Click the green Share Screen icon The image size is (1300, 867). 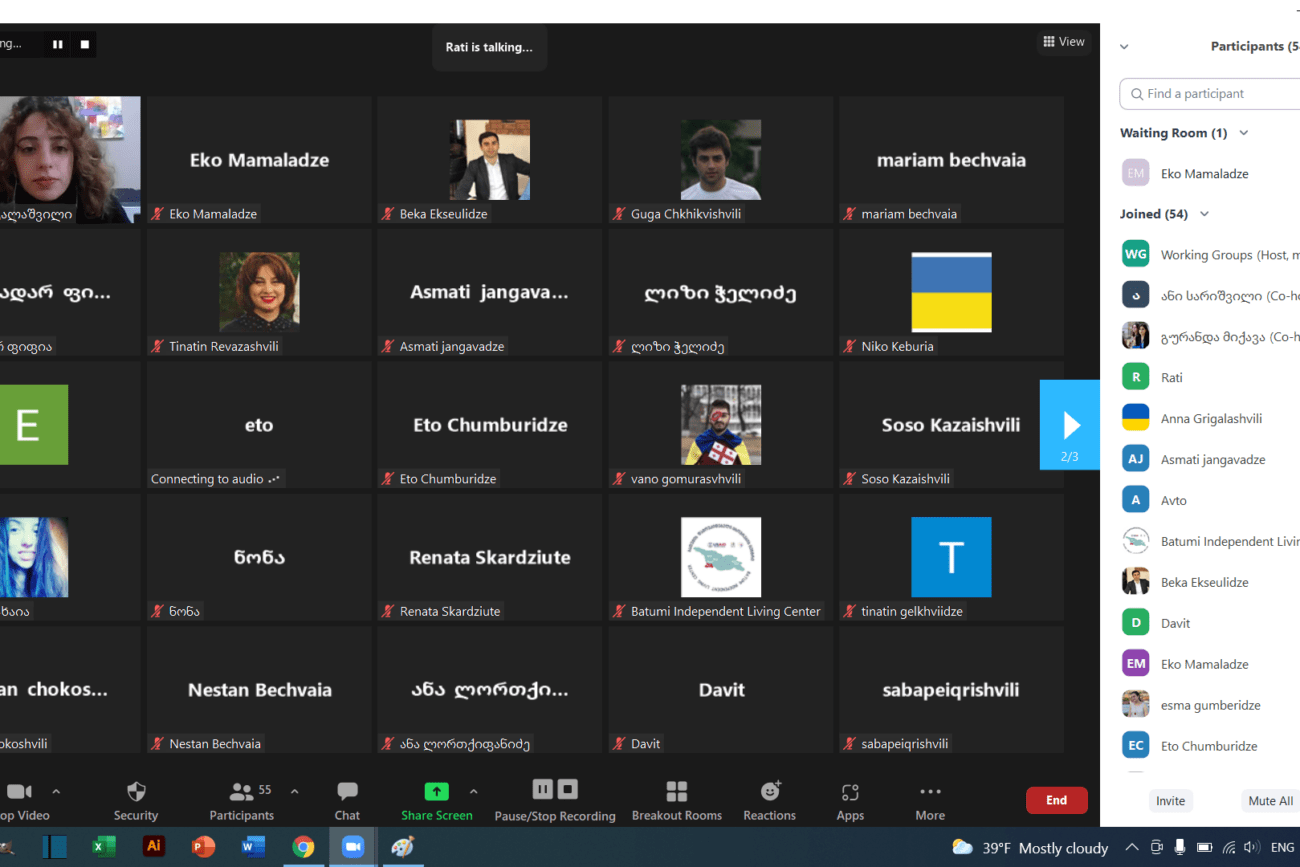(437, 792)
